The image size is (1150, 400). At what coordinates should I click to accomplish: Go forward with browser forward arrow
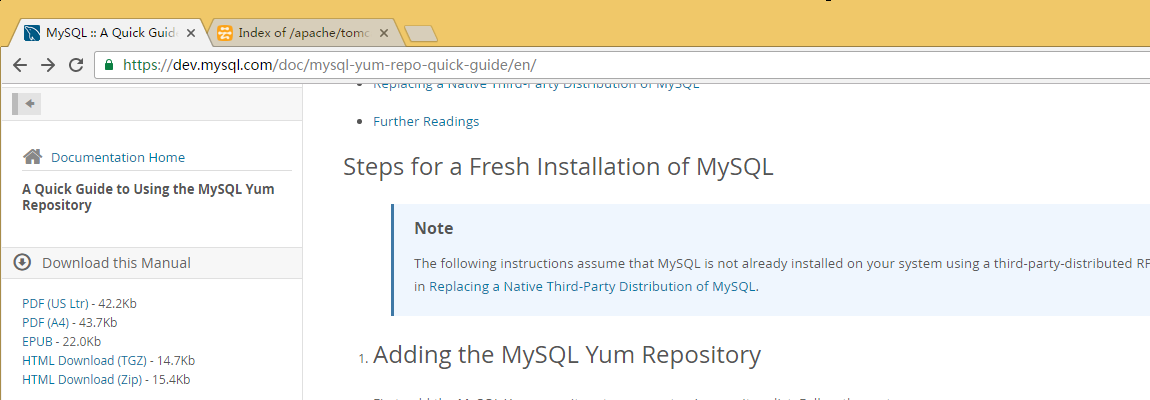tap(48, 65)
